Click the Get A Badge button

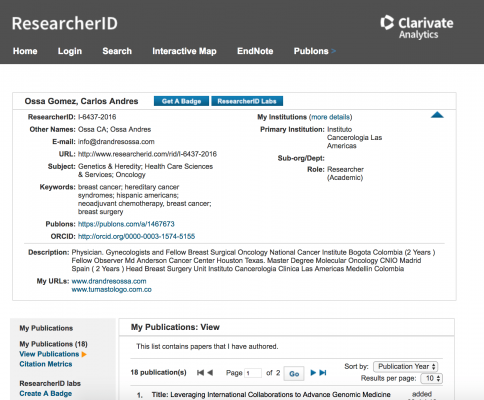(181, 101)
